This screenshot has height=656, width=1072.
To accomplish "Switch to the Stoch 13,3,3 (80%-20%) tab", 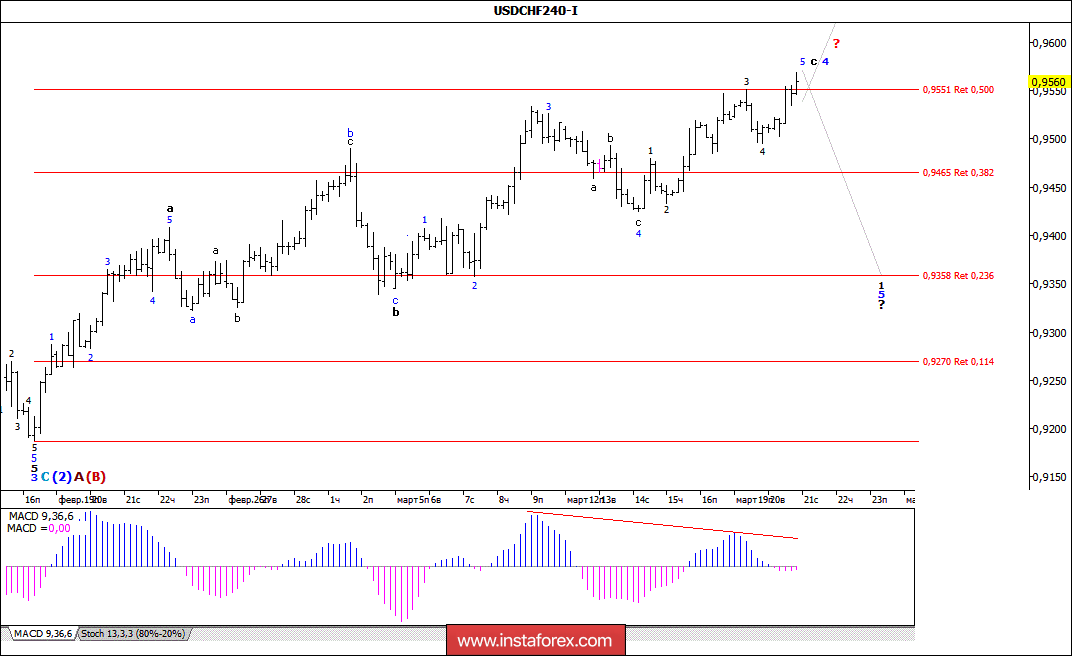I will (x=133, y=633).
